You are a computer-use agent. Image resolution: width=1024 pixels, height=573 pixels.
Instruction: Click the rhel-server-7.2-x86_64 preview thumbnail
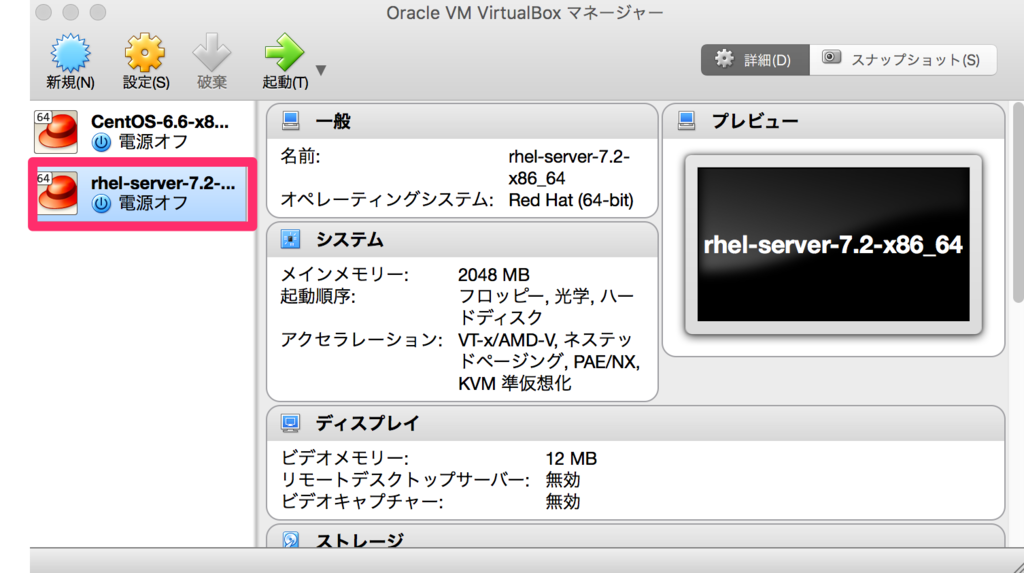click(x=833, y=244)
